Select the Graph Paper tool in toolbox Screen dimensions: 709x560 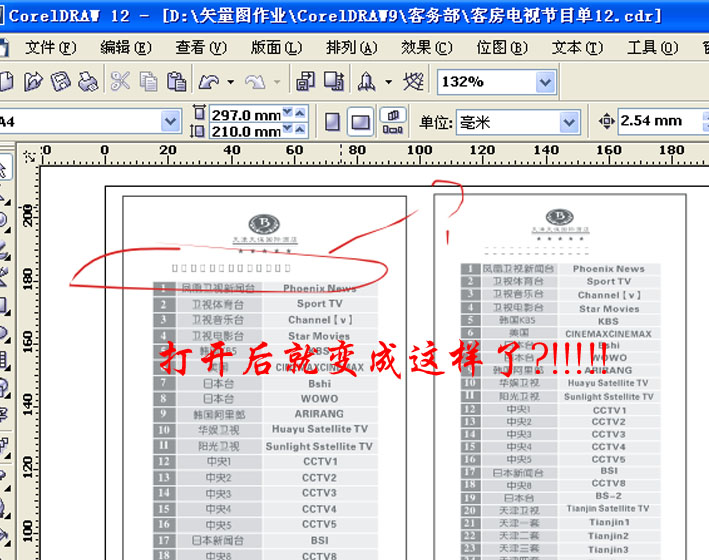click(4, 361)
